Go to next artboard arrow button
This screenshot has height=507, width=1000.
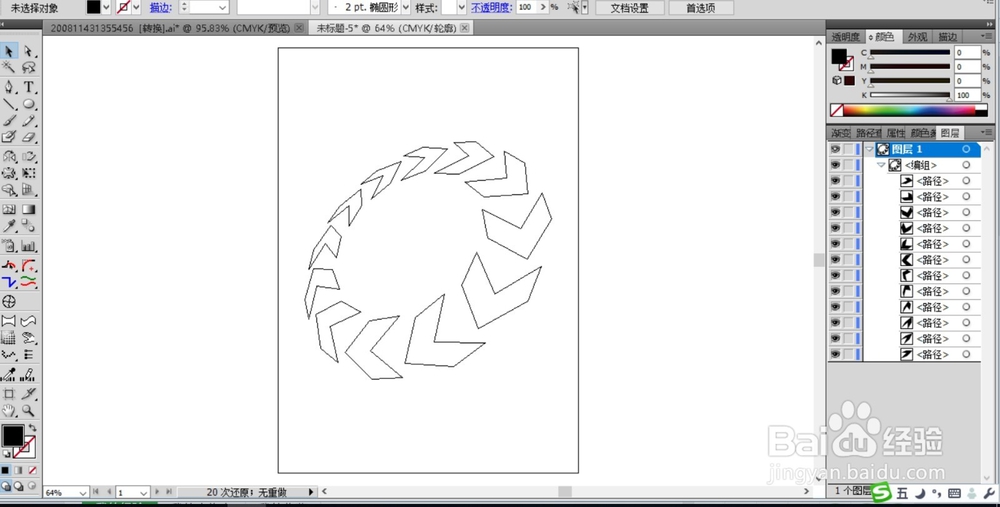pos(158,492)
